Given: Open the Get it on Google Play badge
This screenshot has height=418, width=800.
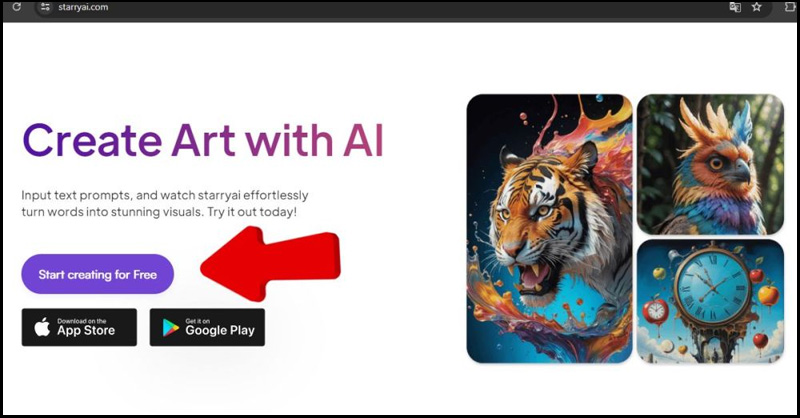Looking at the screenshot, I should [207, 327].
